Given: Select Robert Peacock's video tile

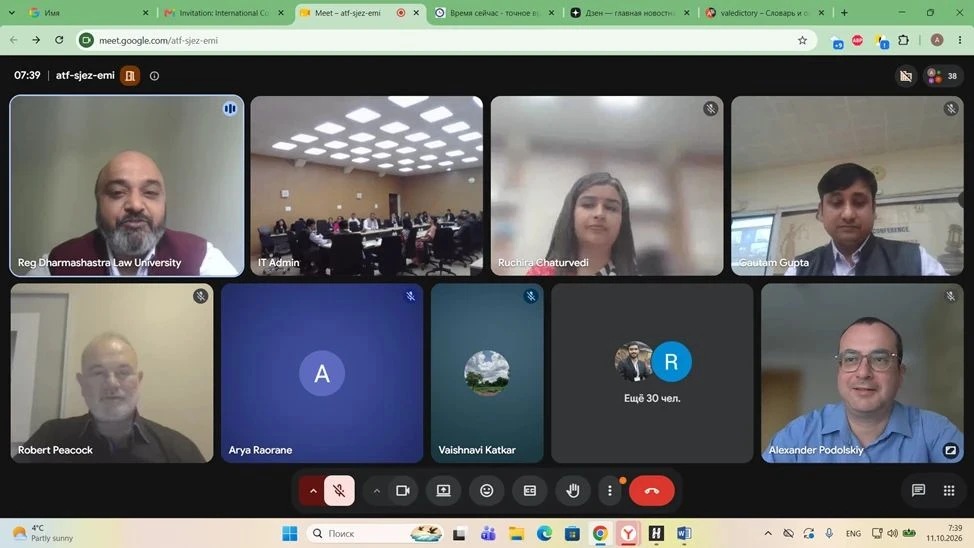Looking at the screenshot, I should pos(112,373).
